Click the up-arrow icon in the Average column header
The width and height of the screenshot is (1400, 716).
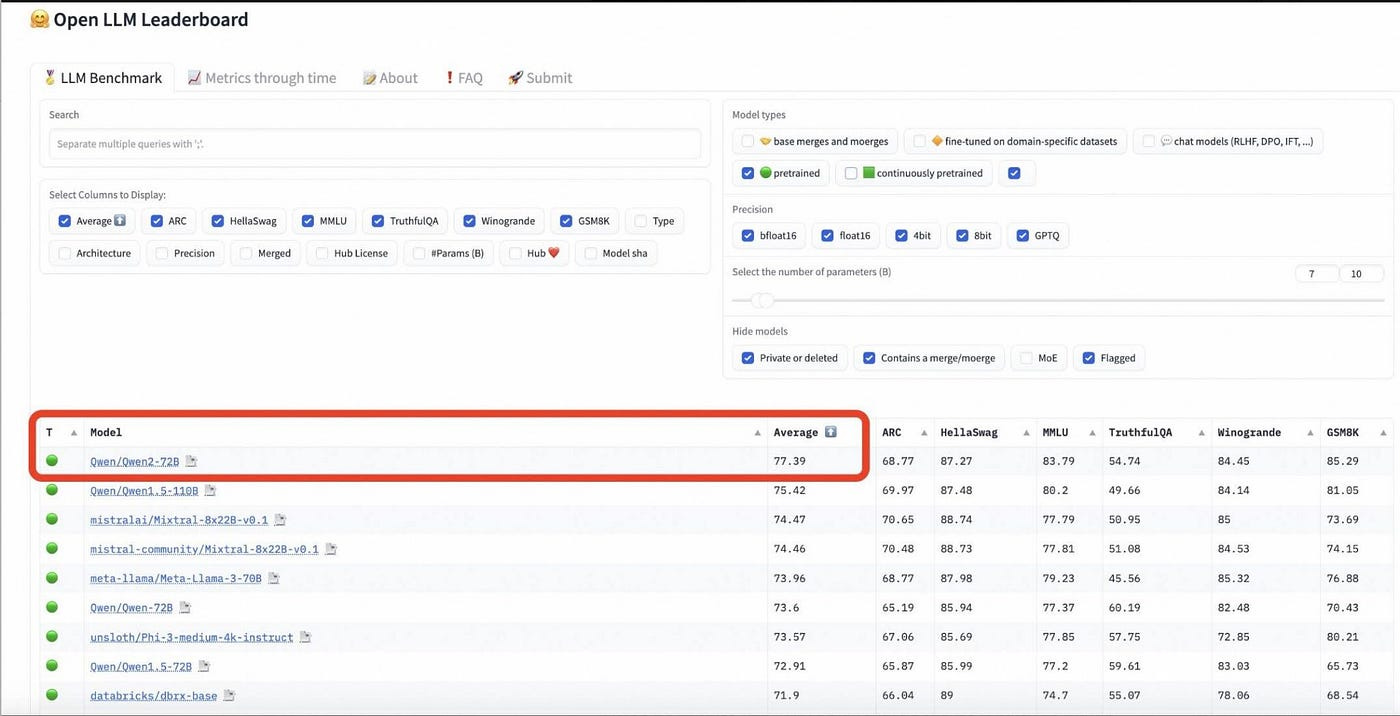coord(830,432)
